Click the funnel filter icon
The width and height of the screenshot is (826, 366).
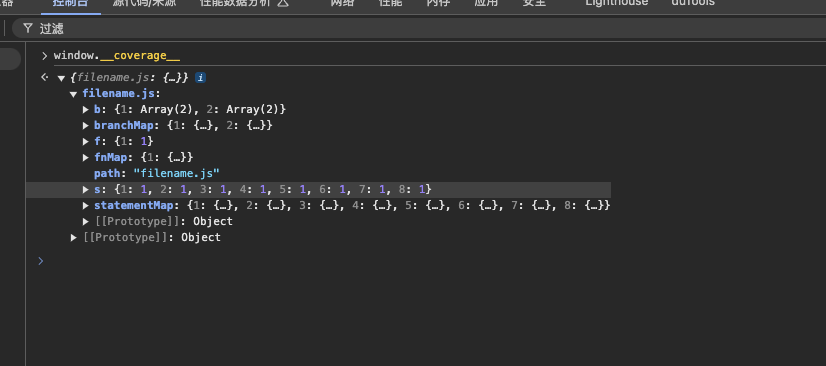[28, 28]
